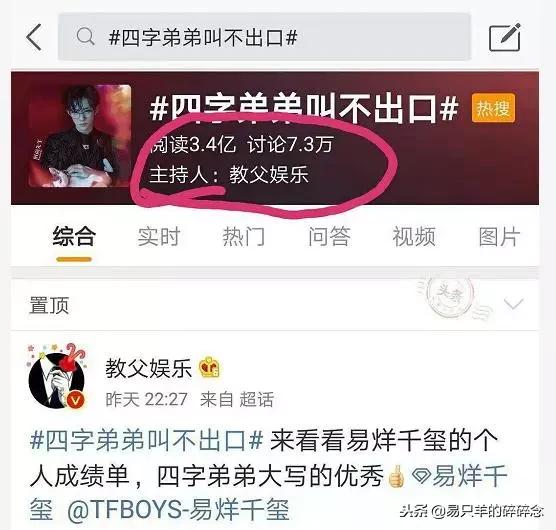Expand the pinned post chevron menu
556x530 pixels.
pyautogui.click(x=513, y=304)
